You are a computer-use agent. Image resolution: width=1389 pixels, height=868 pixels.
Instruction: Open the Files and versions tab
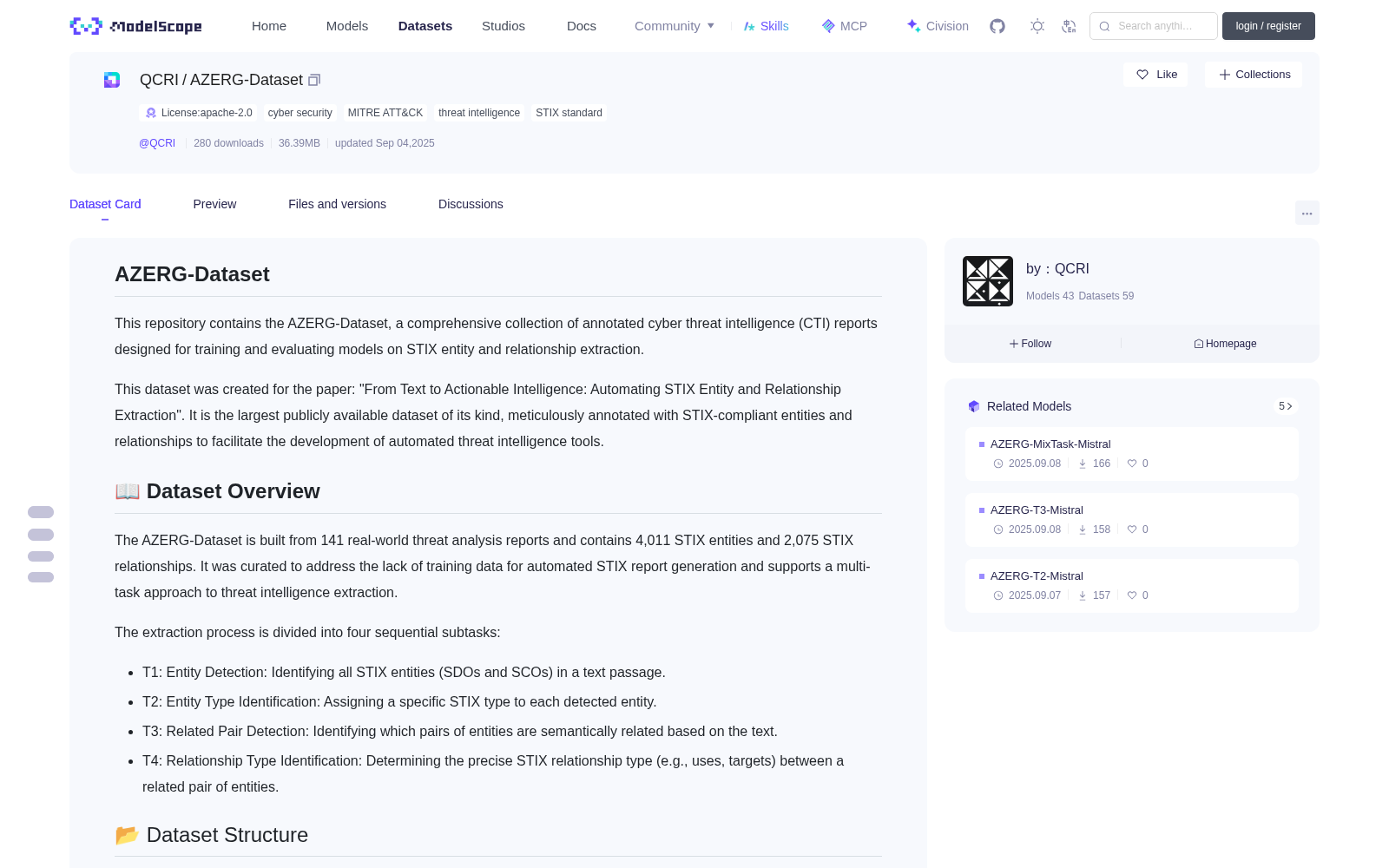pos(337,204)
